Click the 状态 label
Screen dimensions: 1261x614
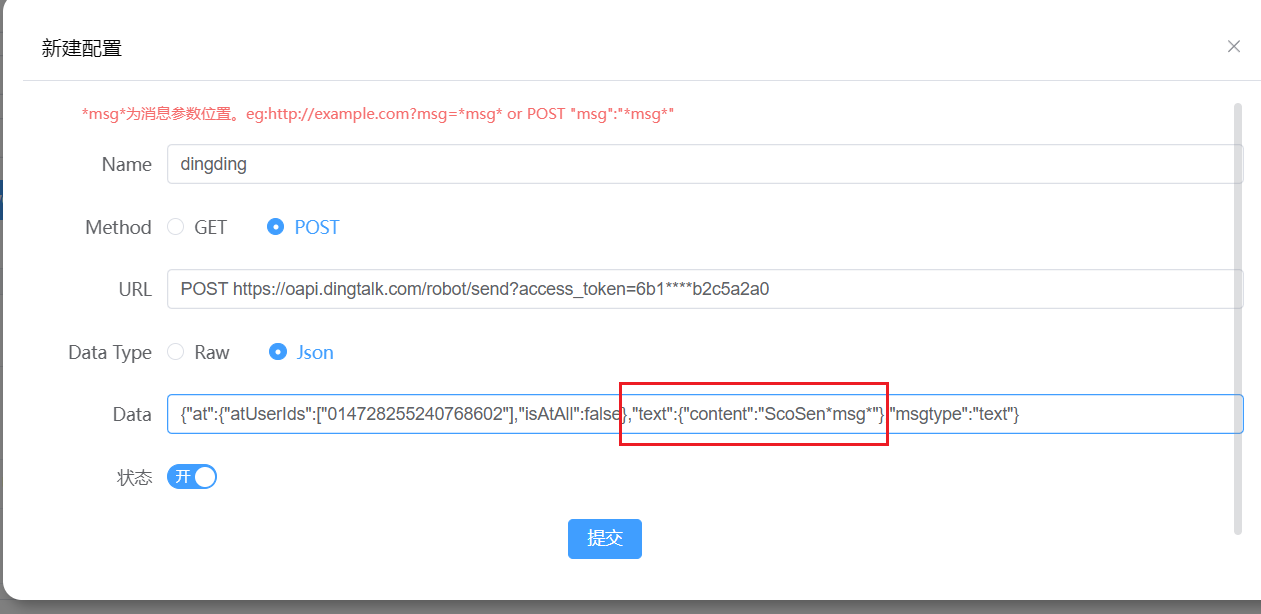134,478
